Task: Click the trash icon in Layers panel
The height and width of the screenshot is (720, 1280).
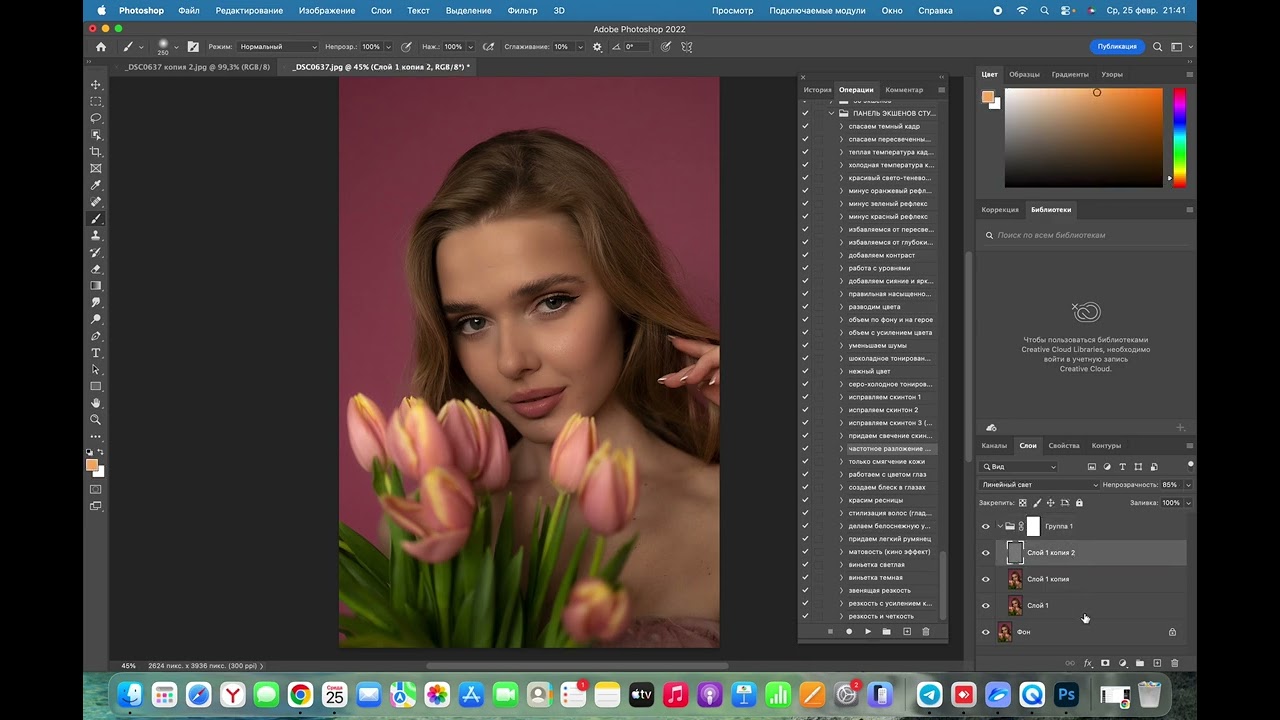Action: click(1174, 663)
